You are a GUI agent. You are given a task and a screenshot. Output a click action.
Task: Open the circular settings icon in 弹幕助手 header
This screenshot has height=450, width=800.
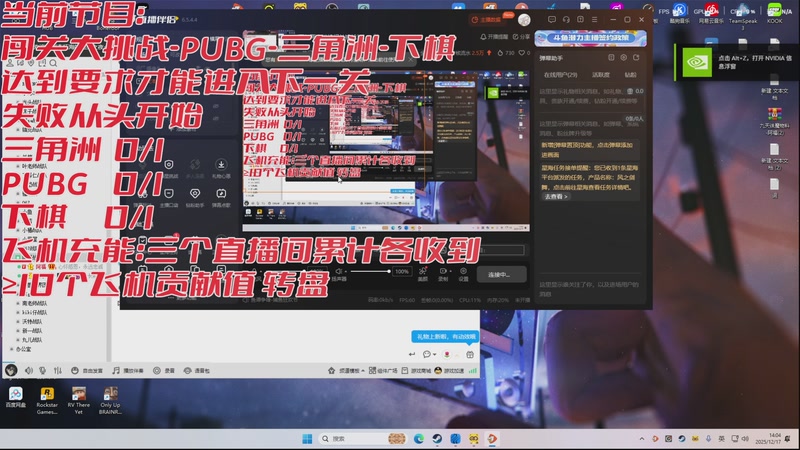coord(623,58)
